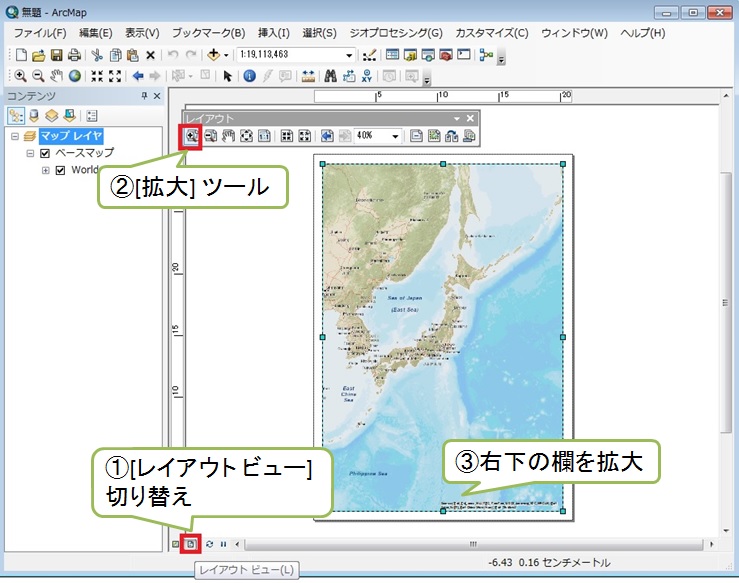
Task: Select the layout Pan hand tool
Action: point(227,137)
